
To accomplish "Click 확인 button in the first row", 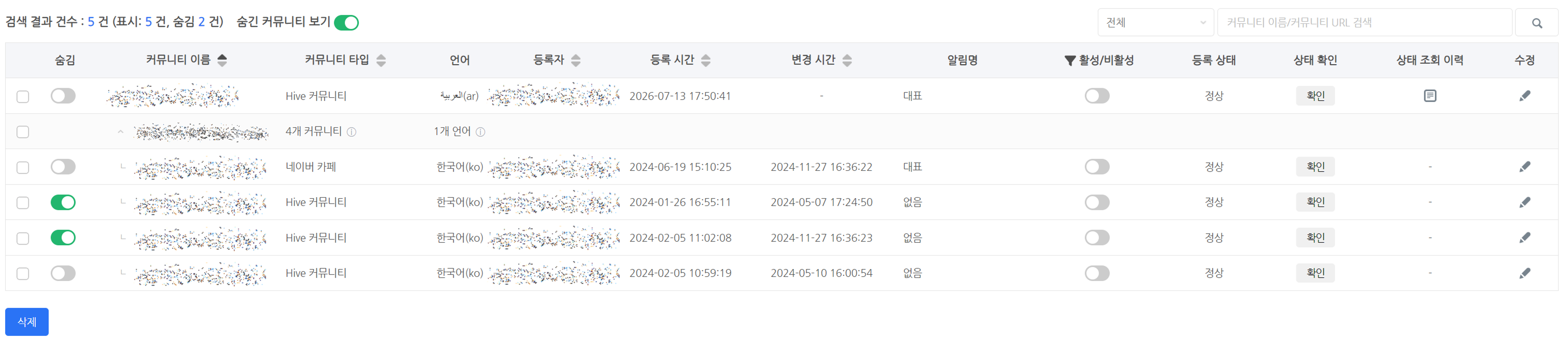I will [1315, 96].
